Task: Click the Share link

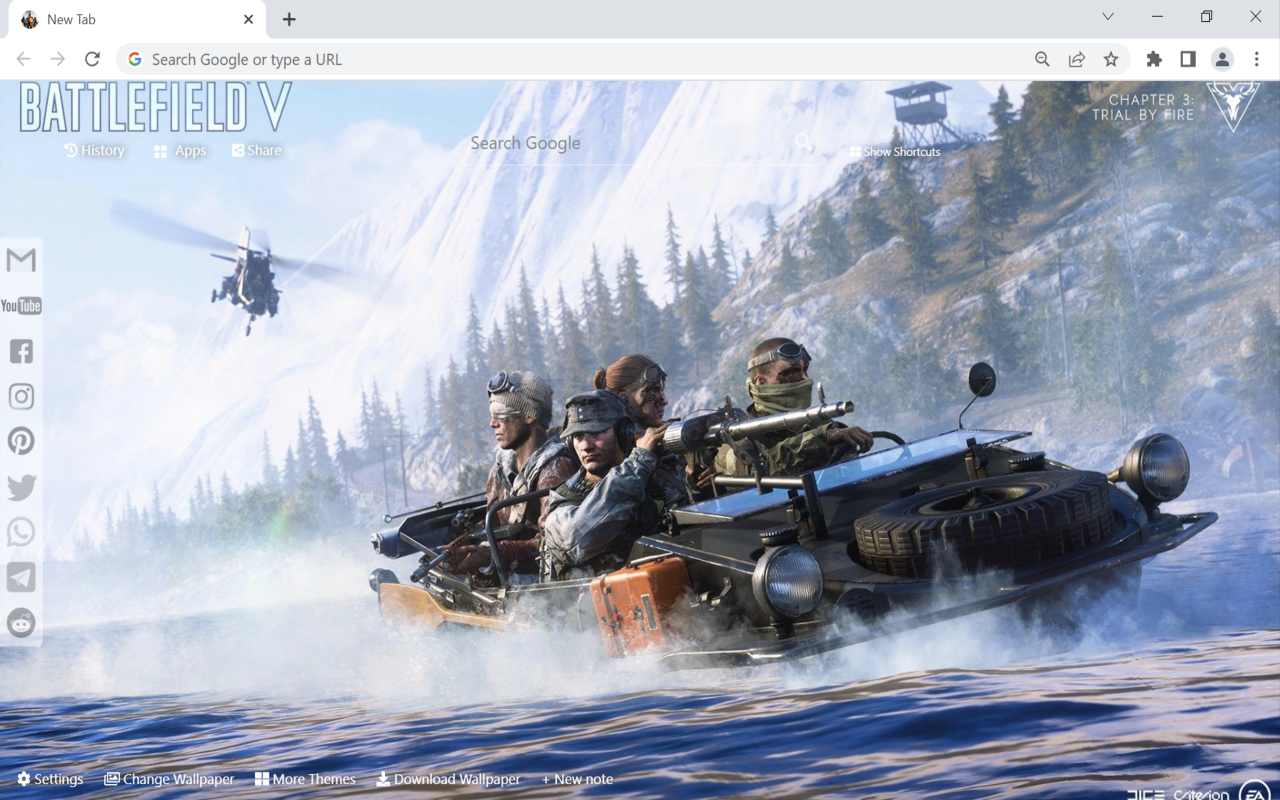Action: (257, 150)
